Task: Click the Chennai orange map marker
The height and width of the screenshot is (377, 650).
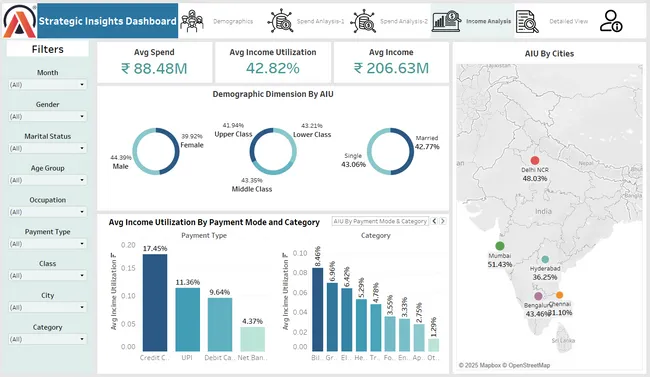Action: 559,295
